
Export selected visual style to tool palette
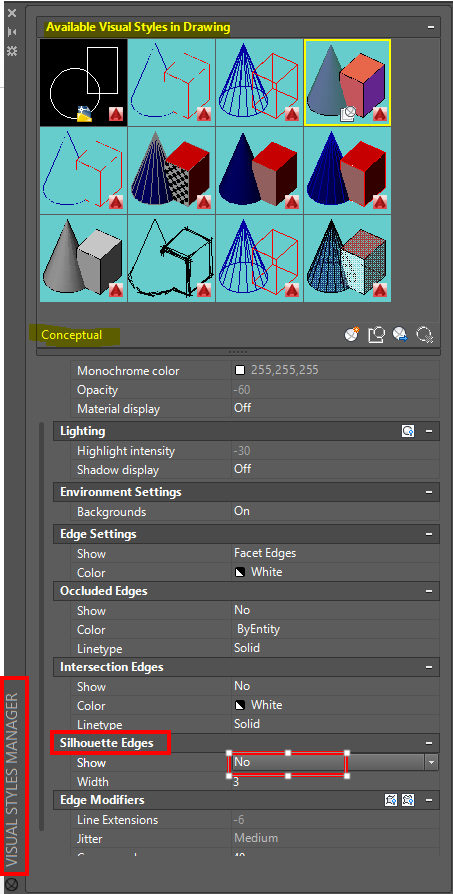point(400,335)
